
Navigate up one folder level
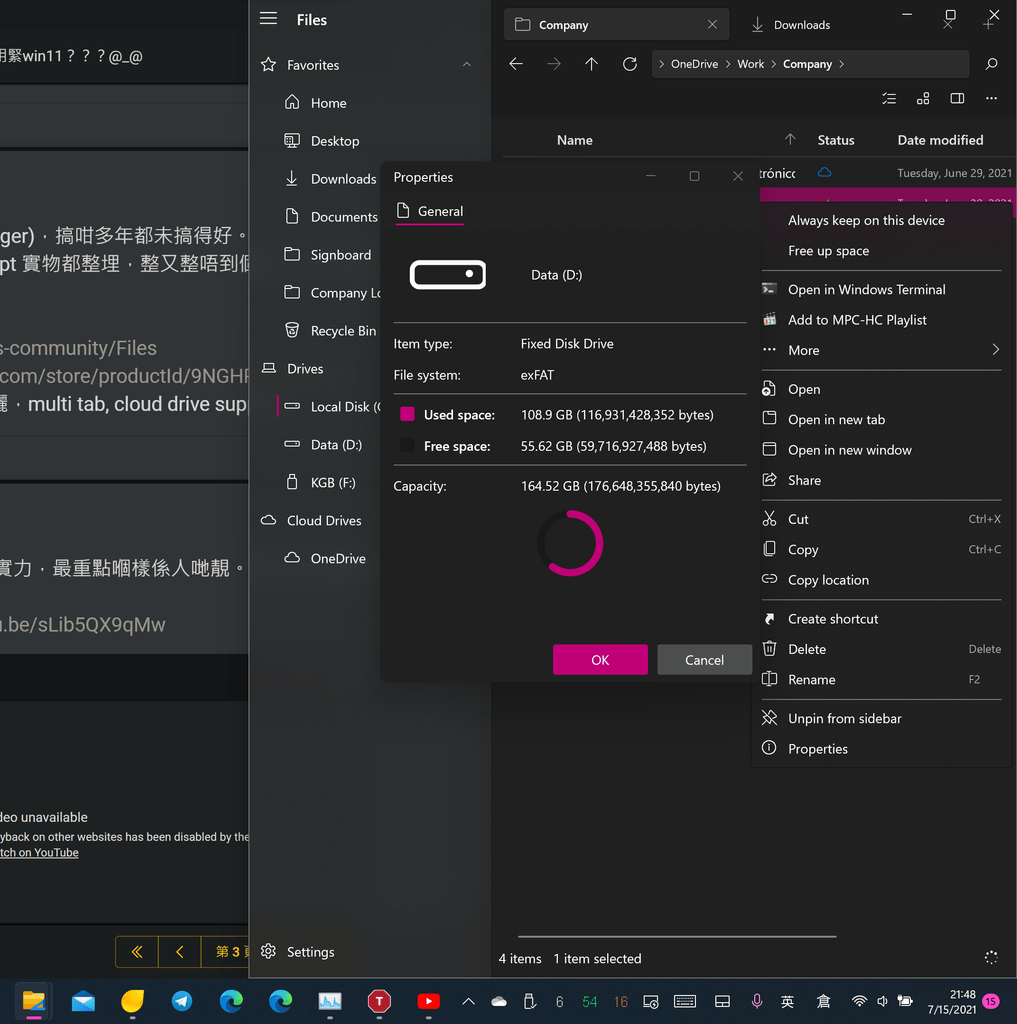point(591,63)
